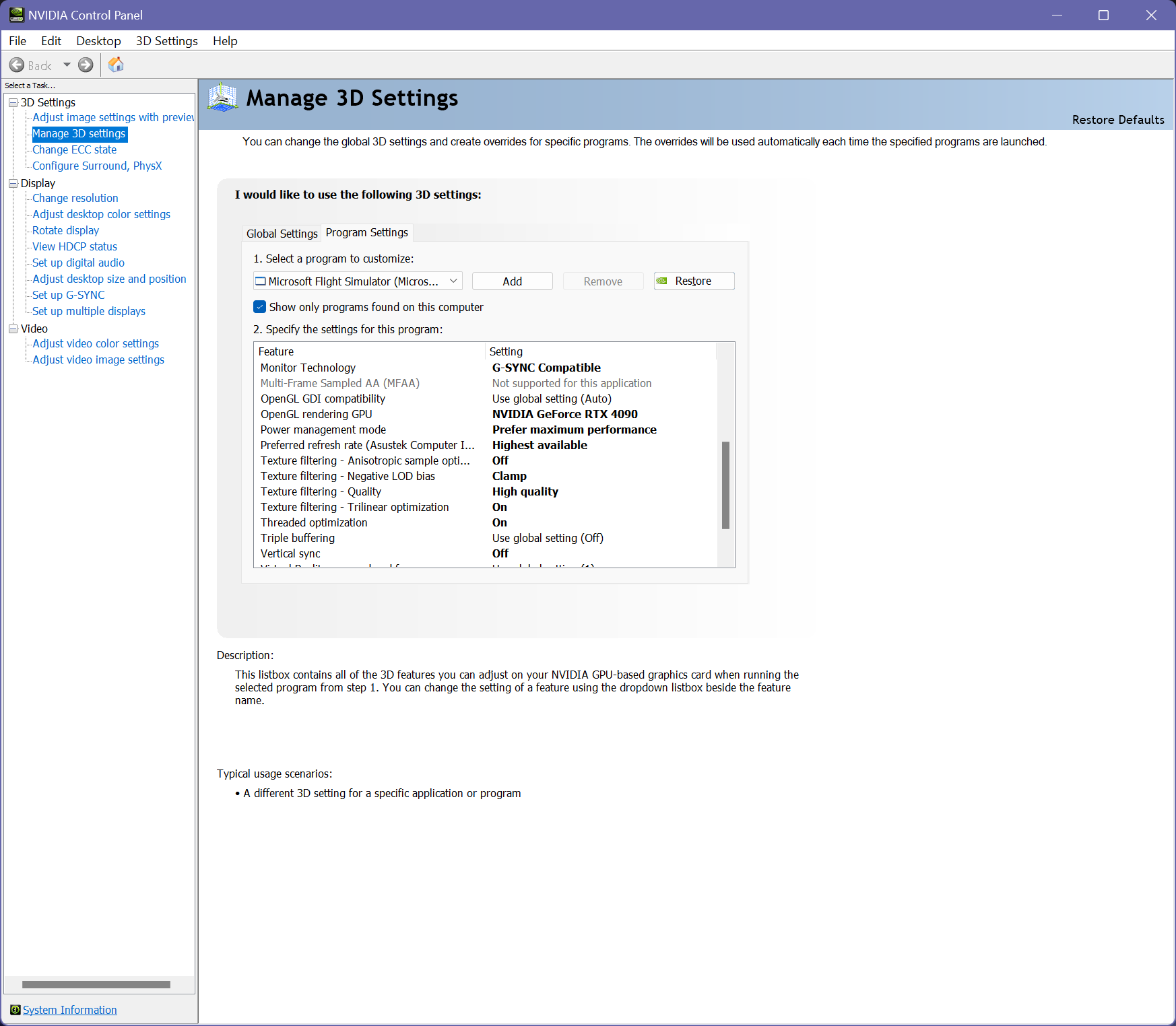Click the Manage 3D Settings header icon
This screenshot has height=1026, width=1176.
point(222,98)
